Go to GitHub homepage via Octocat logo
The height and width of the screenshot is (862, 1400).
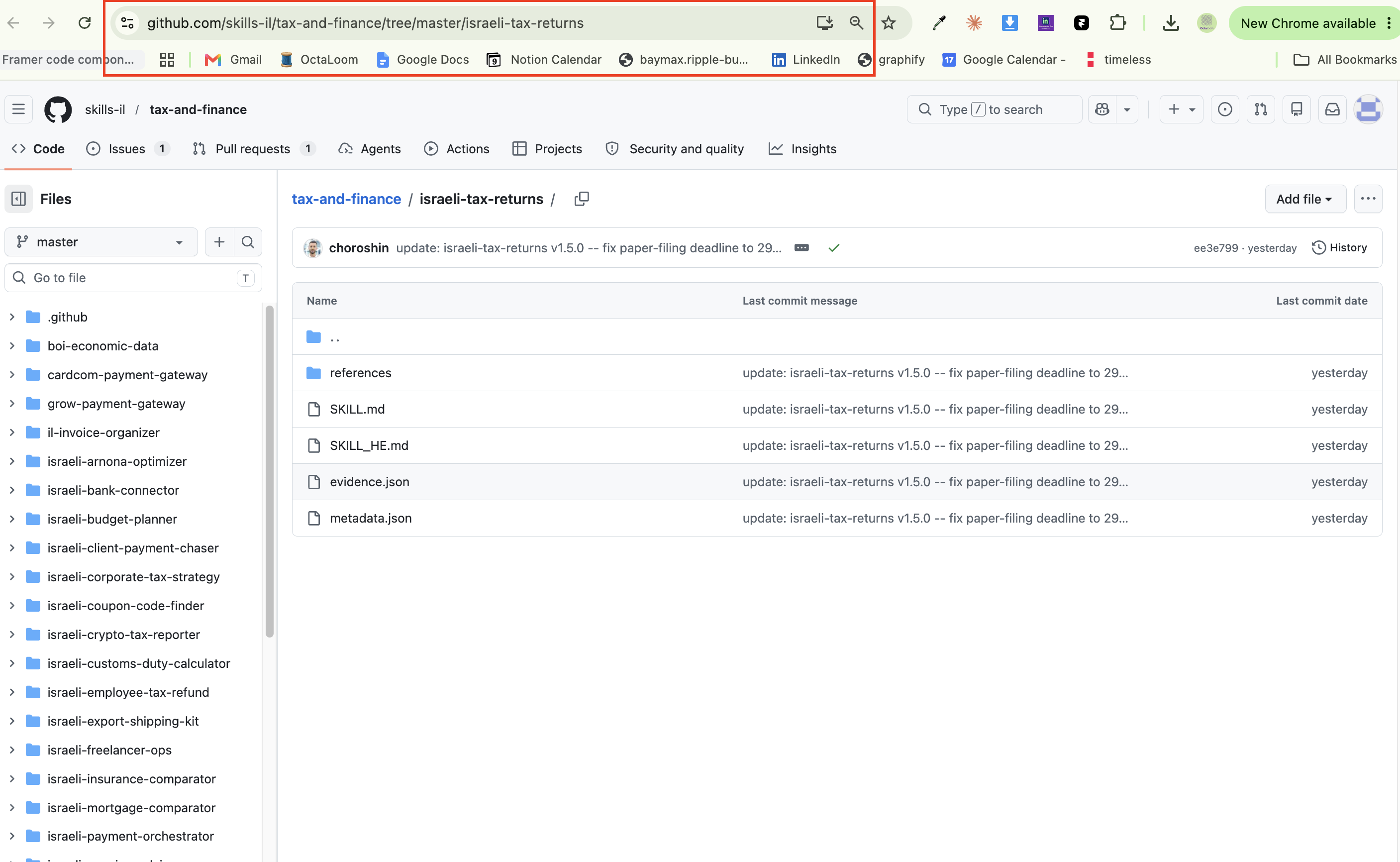58,109
